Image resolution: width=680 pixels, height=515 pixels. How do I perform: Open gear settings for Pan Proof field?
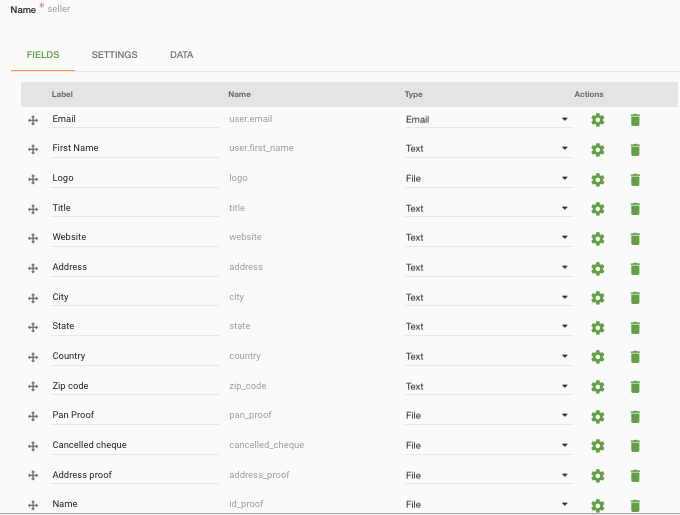click(x=598, y=417)
